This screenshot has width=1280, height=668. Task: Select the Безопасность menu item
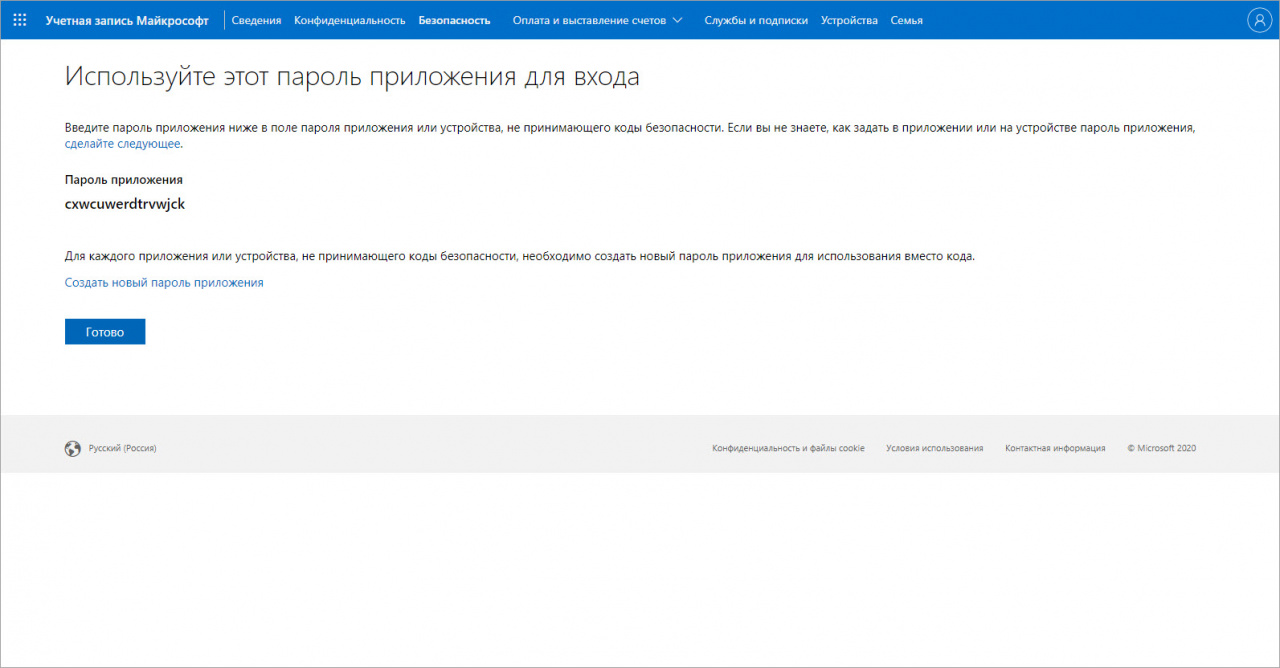454,20
